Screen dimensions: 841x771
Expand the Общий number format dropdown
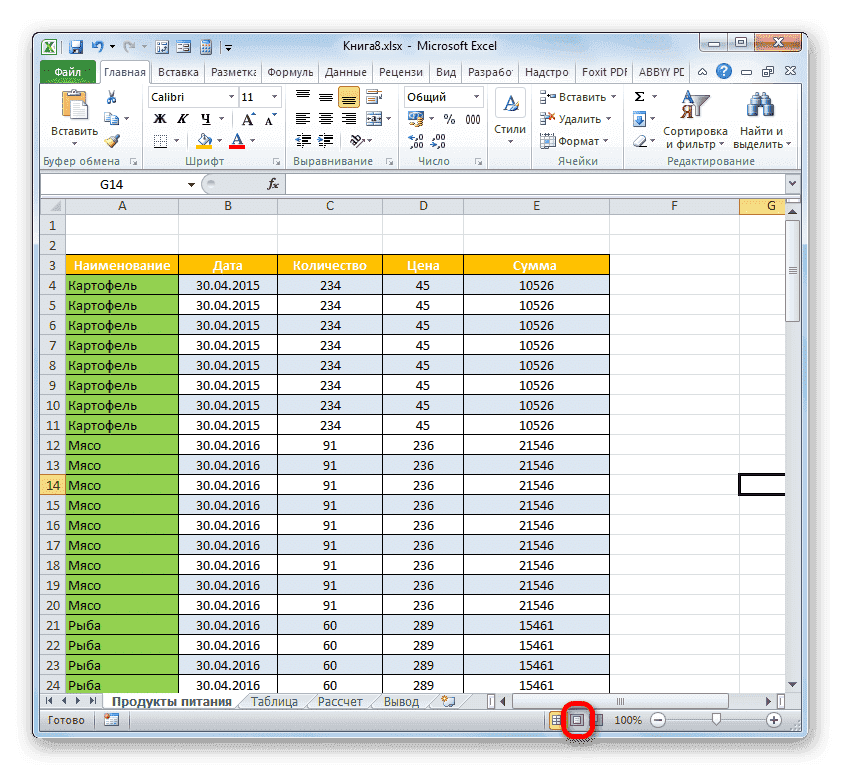point(476,97)
